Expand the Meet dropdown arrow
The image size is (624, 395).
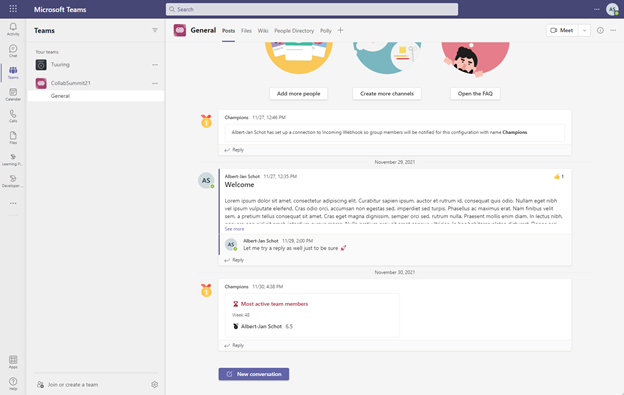tap(584, 30)
